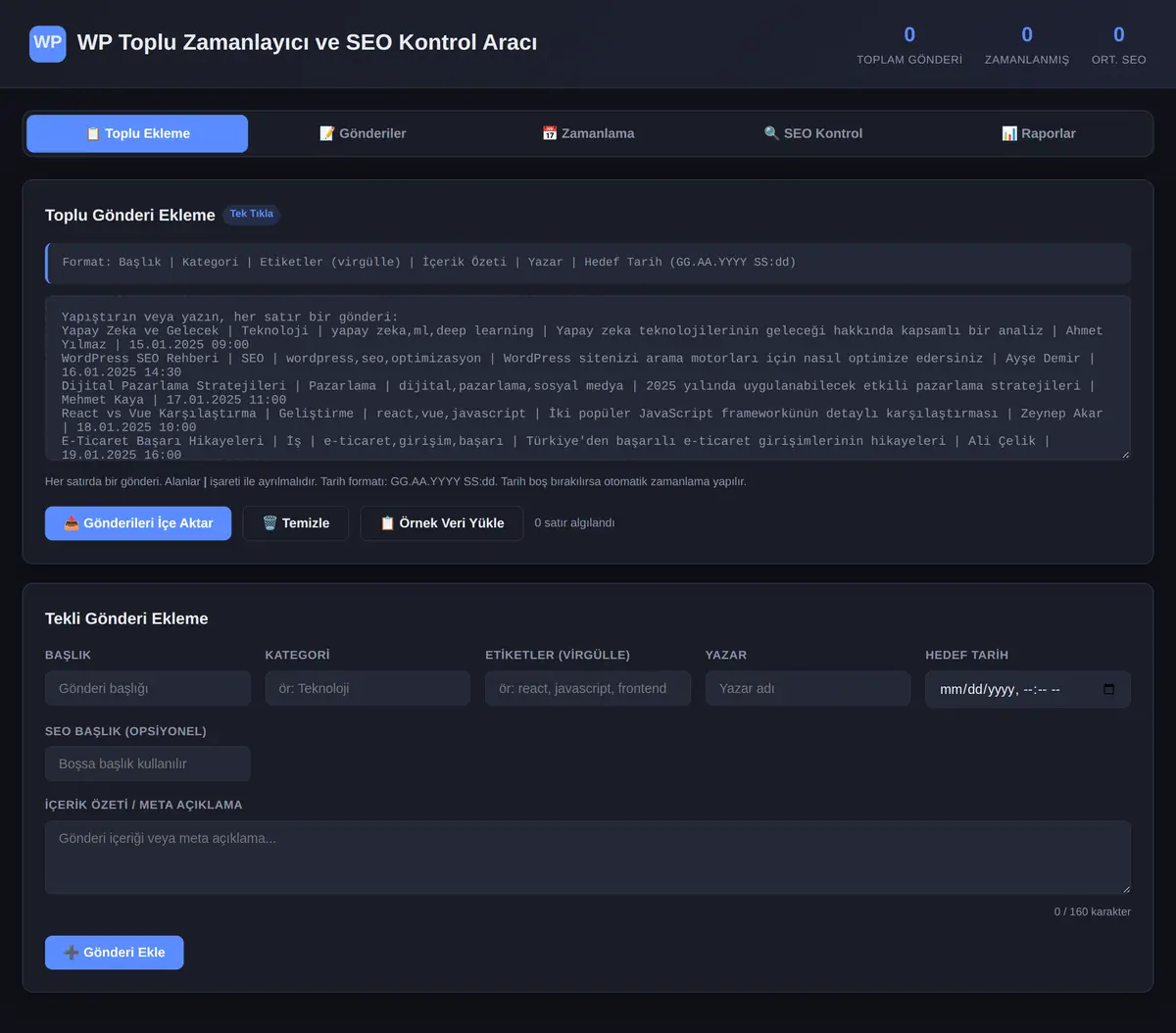Click the Kategori input field
1176x1033 pixels.
click(x=367, y=688)
